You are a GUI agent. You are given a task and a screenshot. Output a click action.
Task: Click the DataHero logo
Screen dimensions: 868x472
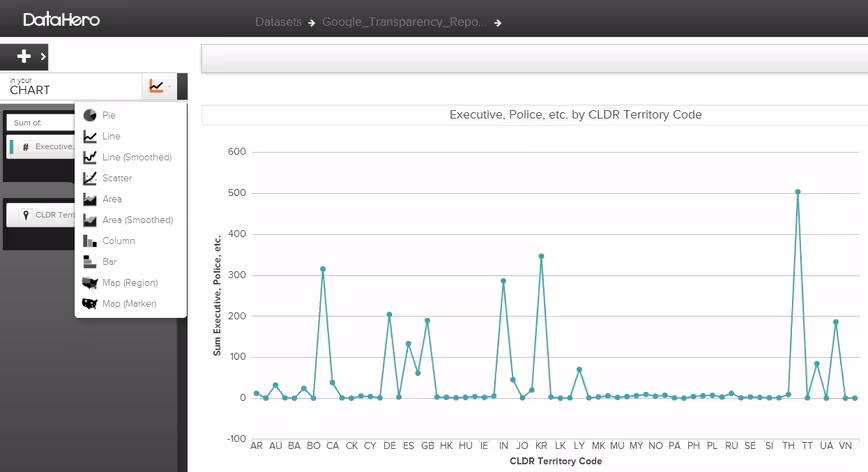(61, 20)
